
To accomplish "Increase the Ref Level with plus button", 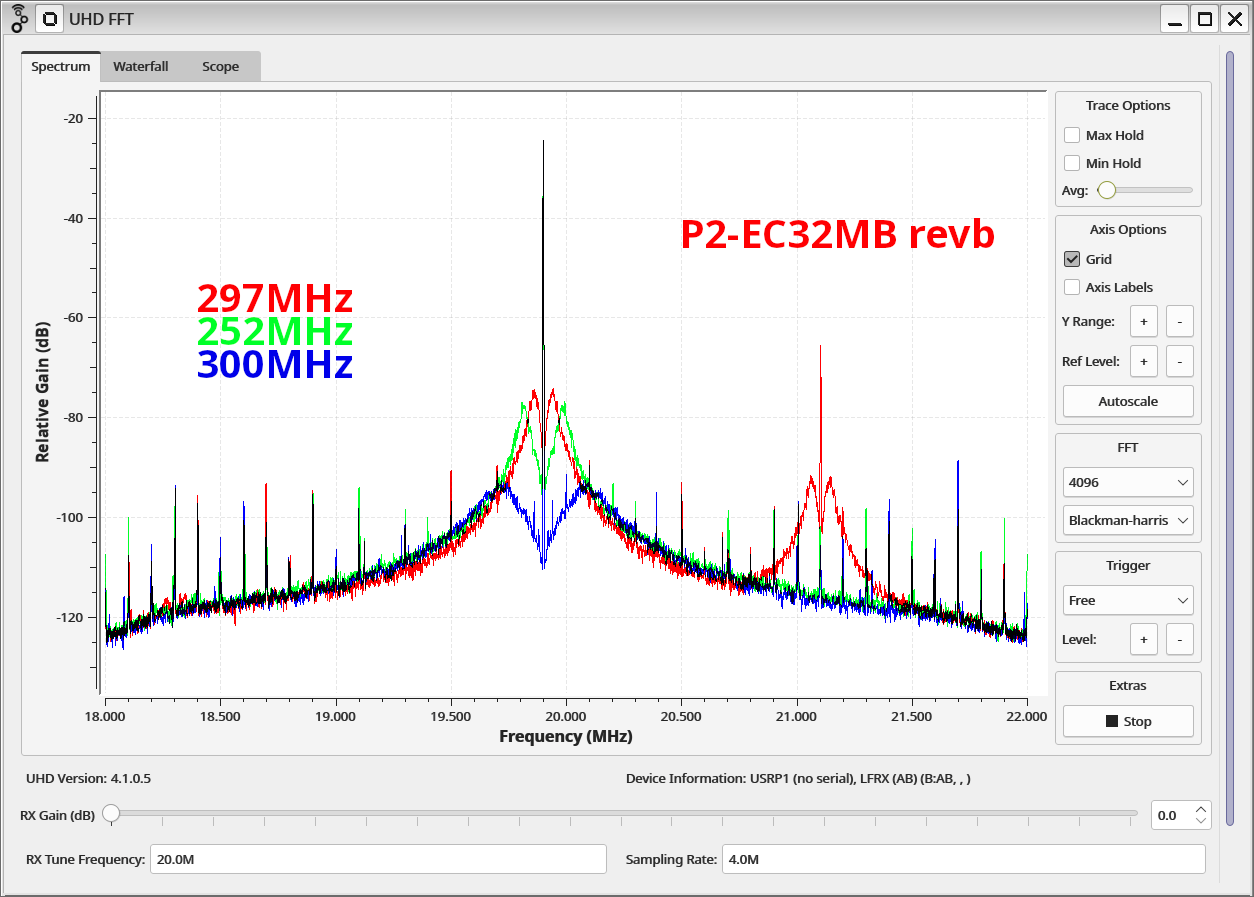I will point(1143,361).
